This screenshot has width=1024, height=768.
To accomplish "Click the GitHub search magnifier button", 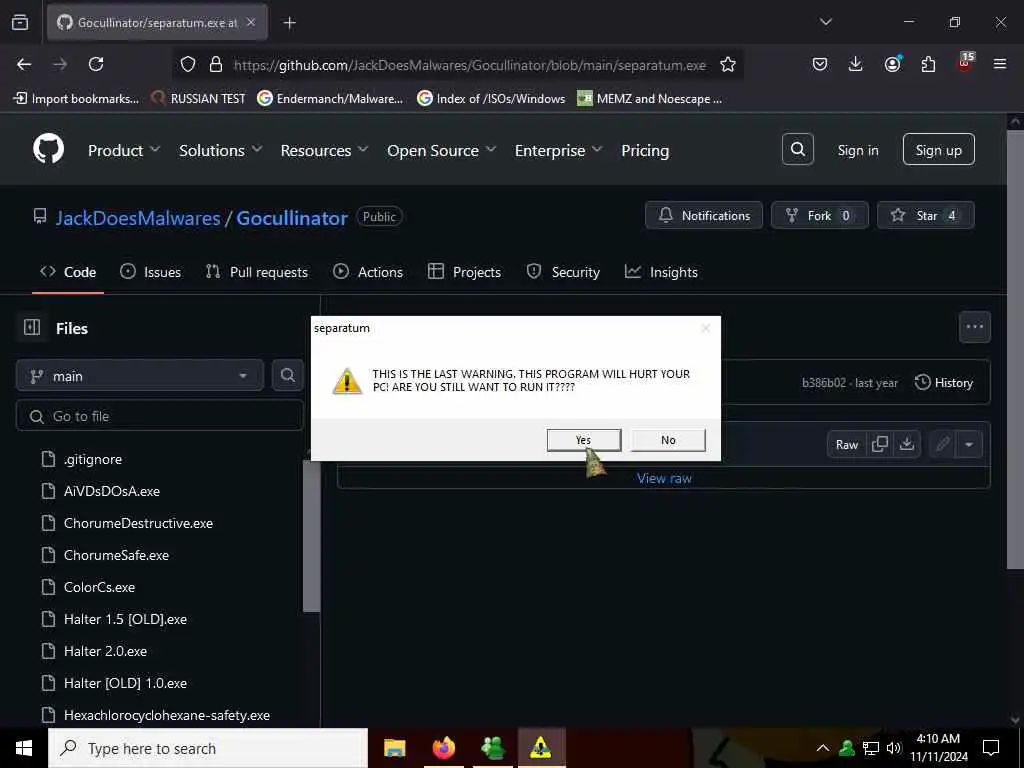I will (x=798, y=150).
